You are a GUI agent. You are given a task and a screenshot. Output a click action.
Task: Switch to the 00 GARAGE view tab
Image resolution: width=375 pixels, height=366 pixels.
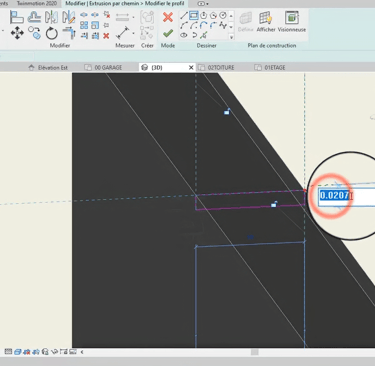(x=104, y=67)
